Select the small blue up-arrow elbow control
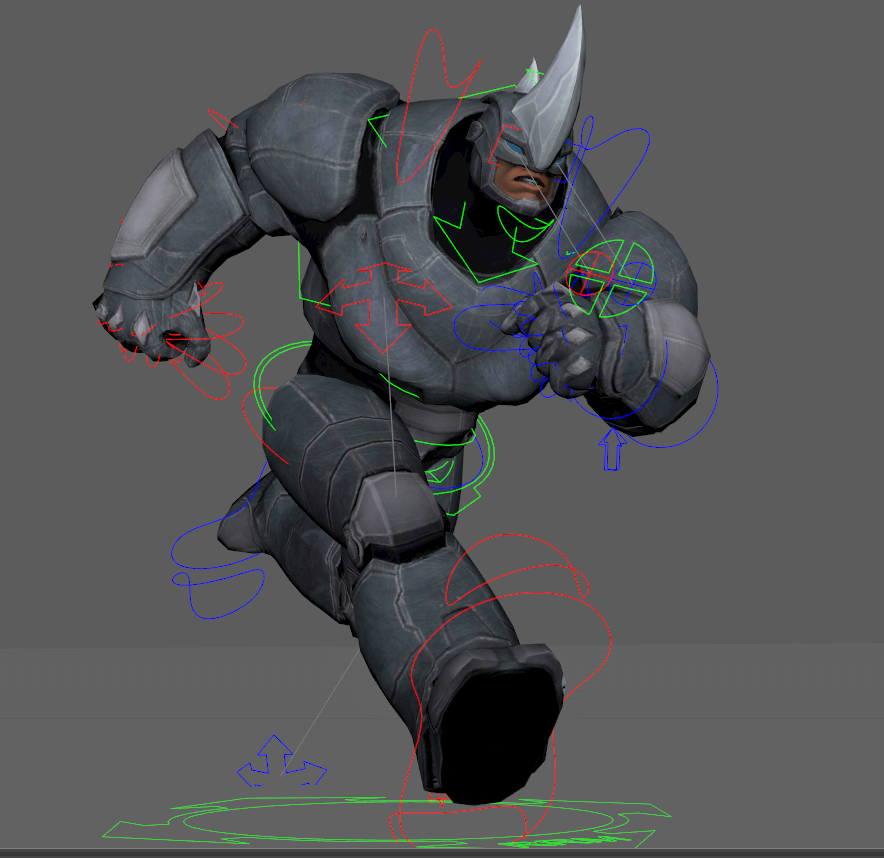Screen dimensions: 884x858 click(x=612, y=449)
